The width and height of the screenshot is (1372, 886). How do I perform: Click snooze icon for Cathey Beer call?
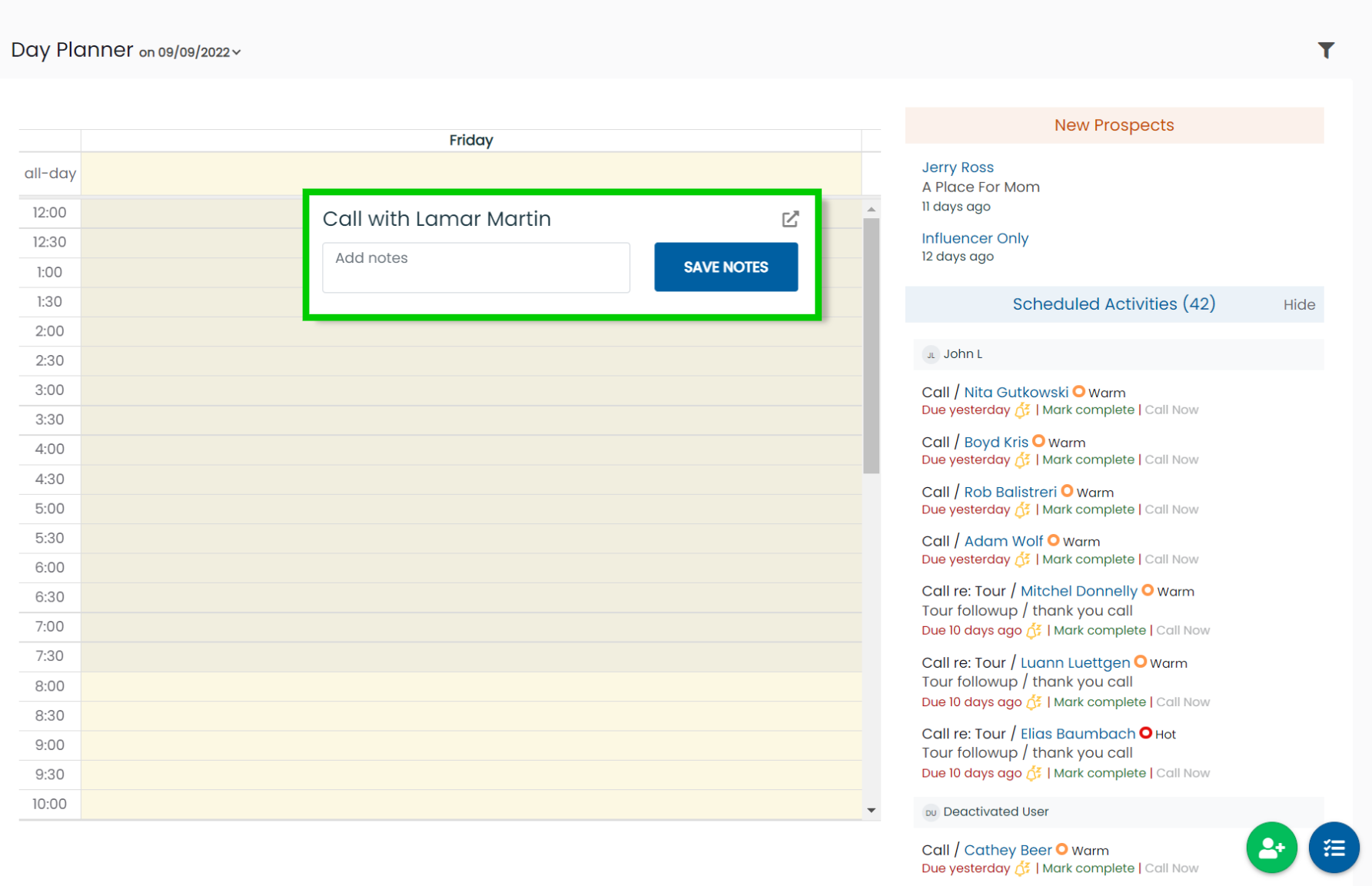[1022, 868]
